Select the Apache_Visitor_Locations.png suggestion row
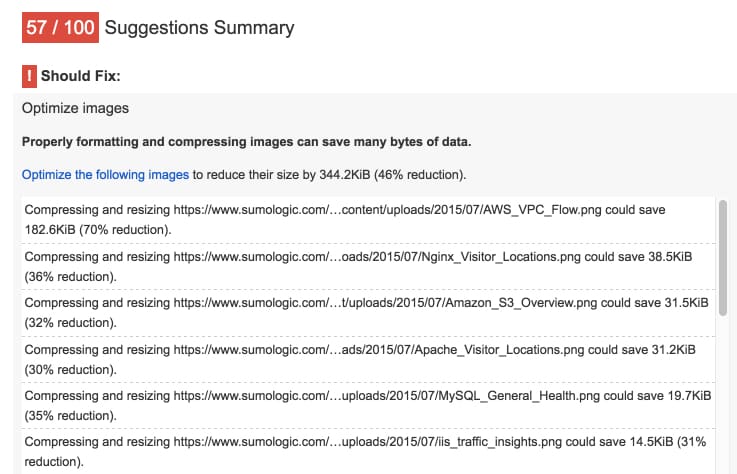The height and width of the screenshot is (474, 737). click(x=368, y=359)
